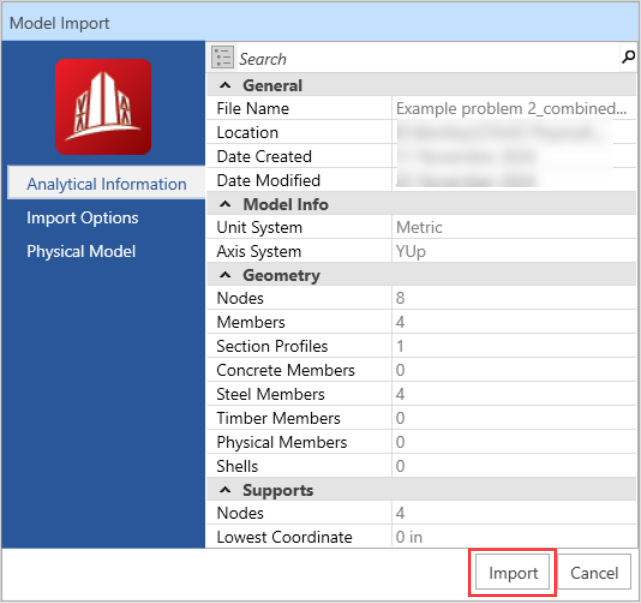This screenshot has height=603, width=641.
Task: Select the Concrete Members row
Action: coord(421,370)
